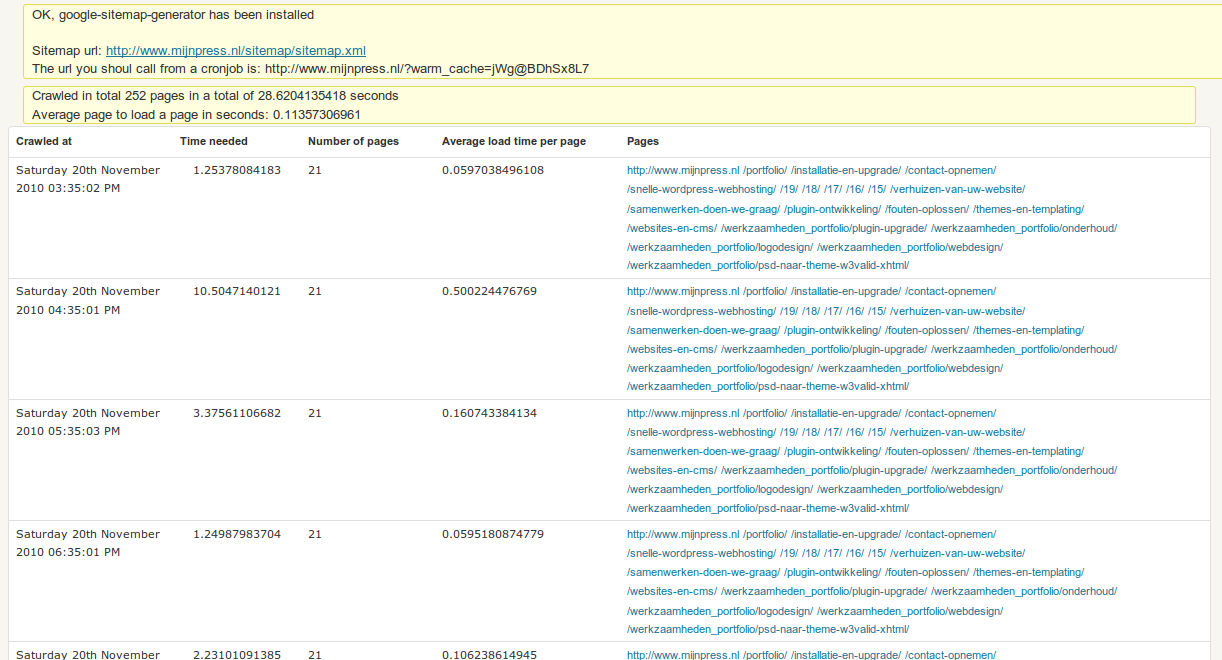Select the time value 1.25378084183

[237, 170]
